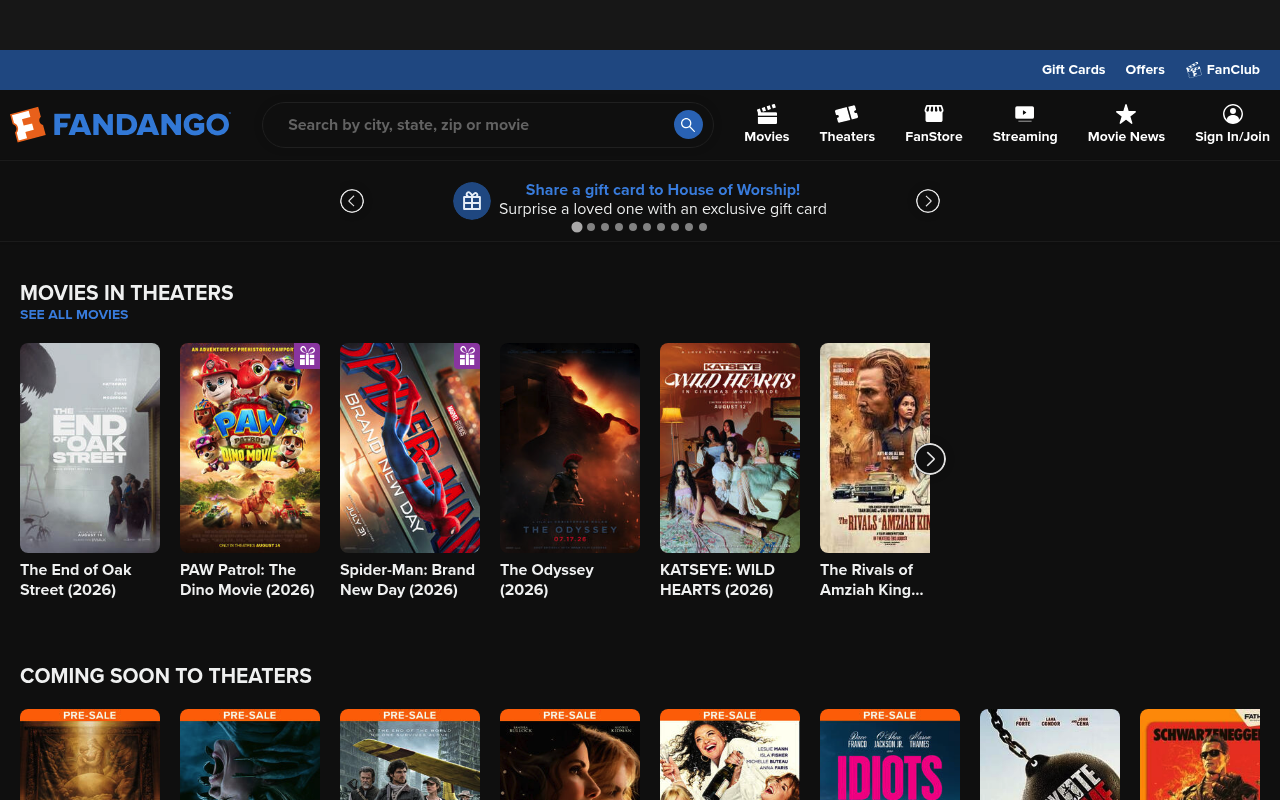This screenshot has width=1280, height=800.
Task: Click the title "The Odyssey (2026)"
Action: point(547,580)
